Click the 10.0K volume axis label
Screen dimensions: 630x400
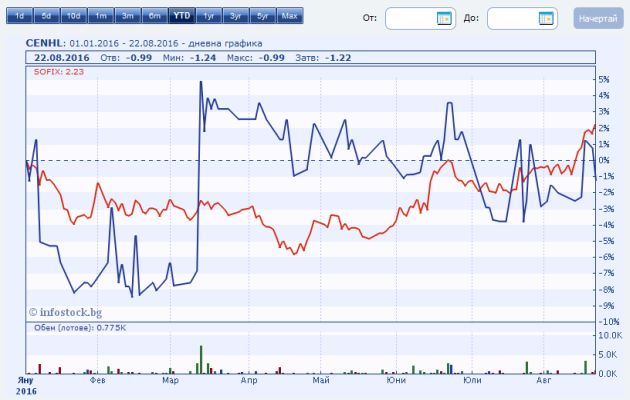click(610, 335)
